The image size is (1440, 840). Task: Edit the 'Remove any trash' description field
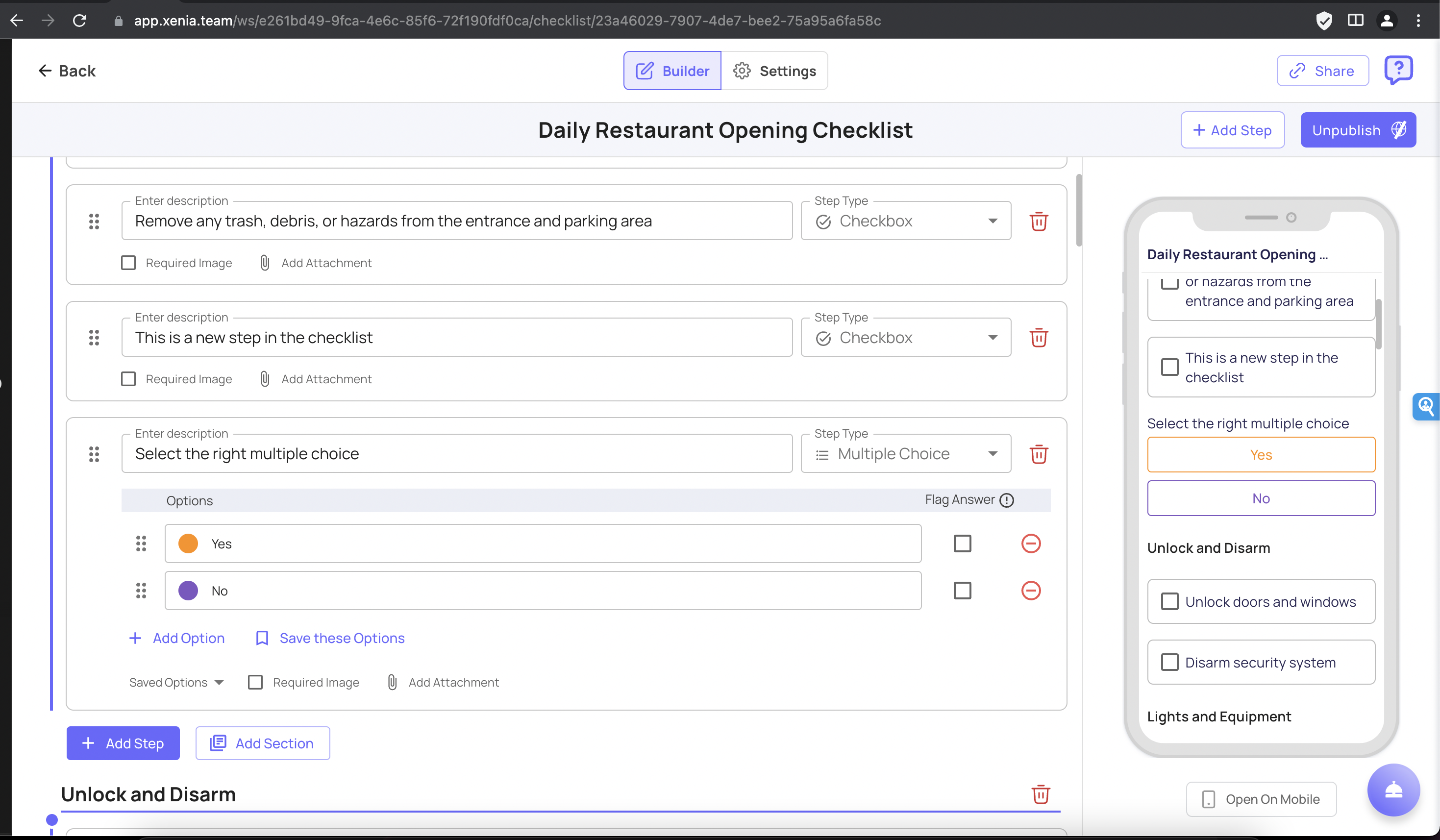(457, 221)
